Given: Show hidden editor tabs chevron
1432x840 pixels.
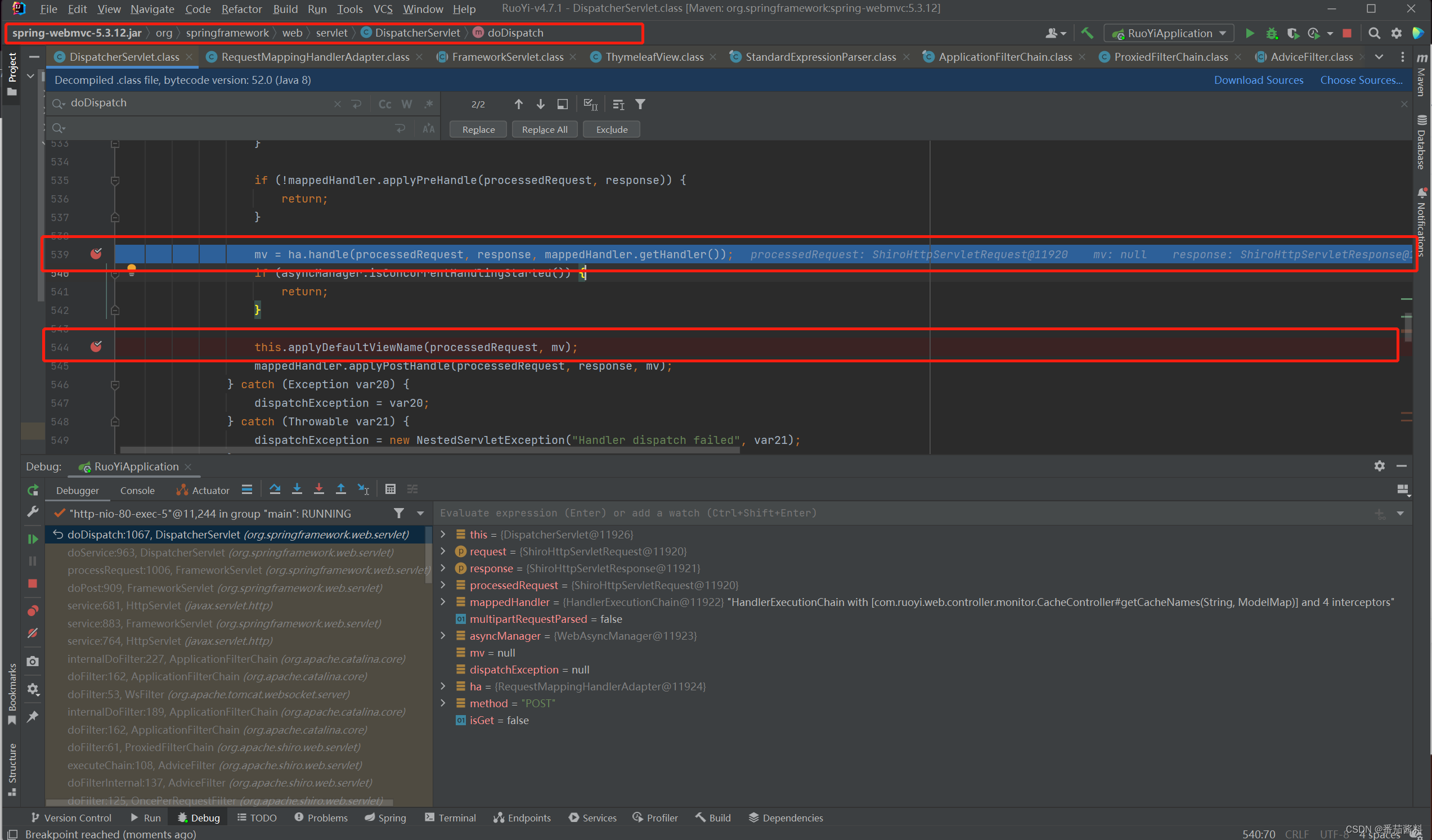Looking at the screenshot, I should pos(1379,57).
